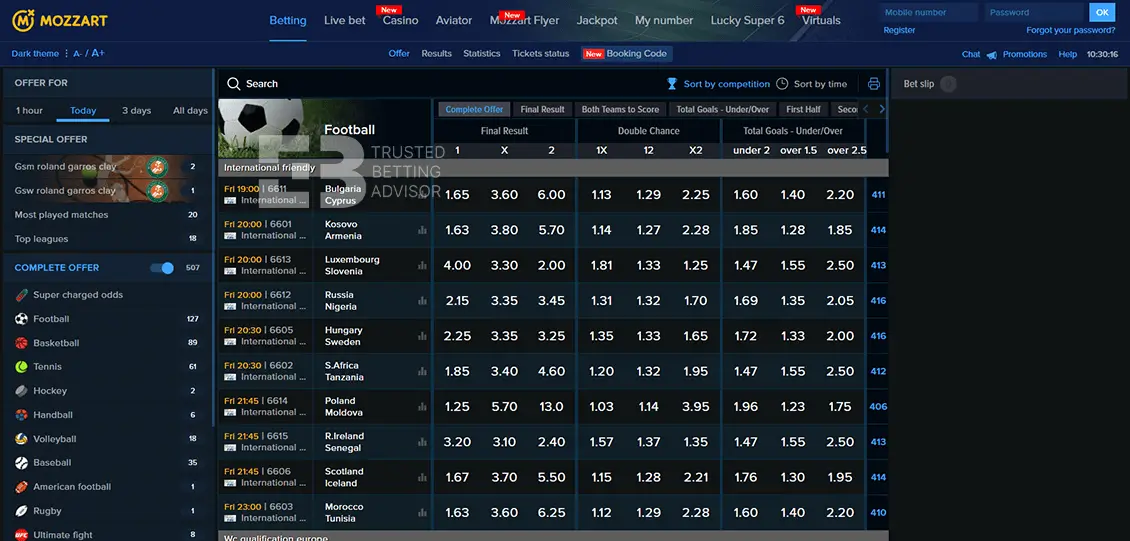Select the Super charged odds icon

(x=21, y=295)
